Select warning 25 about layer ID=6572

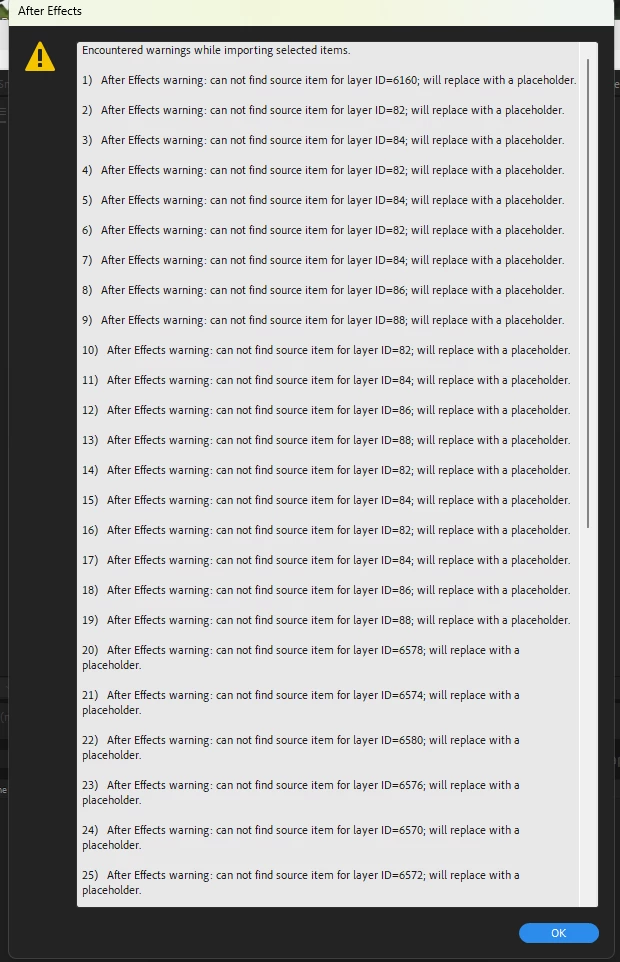(300, 883)
